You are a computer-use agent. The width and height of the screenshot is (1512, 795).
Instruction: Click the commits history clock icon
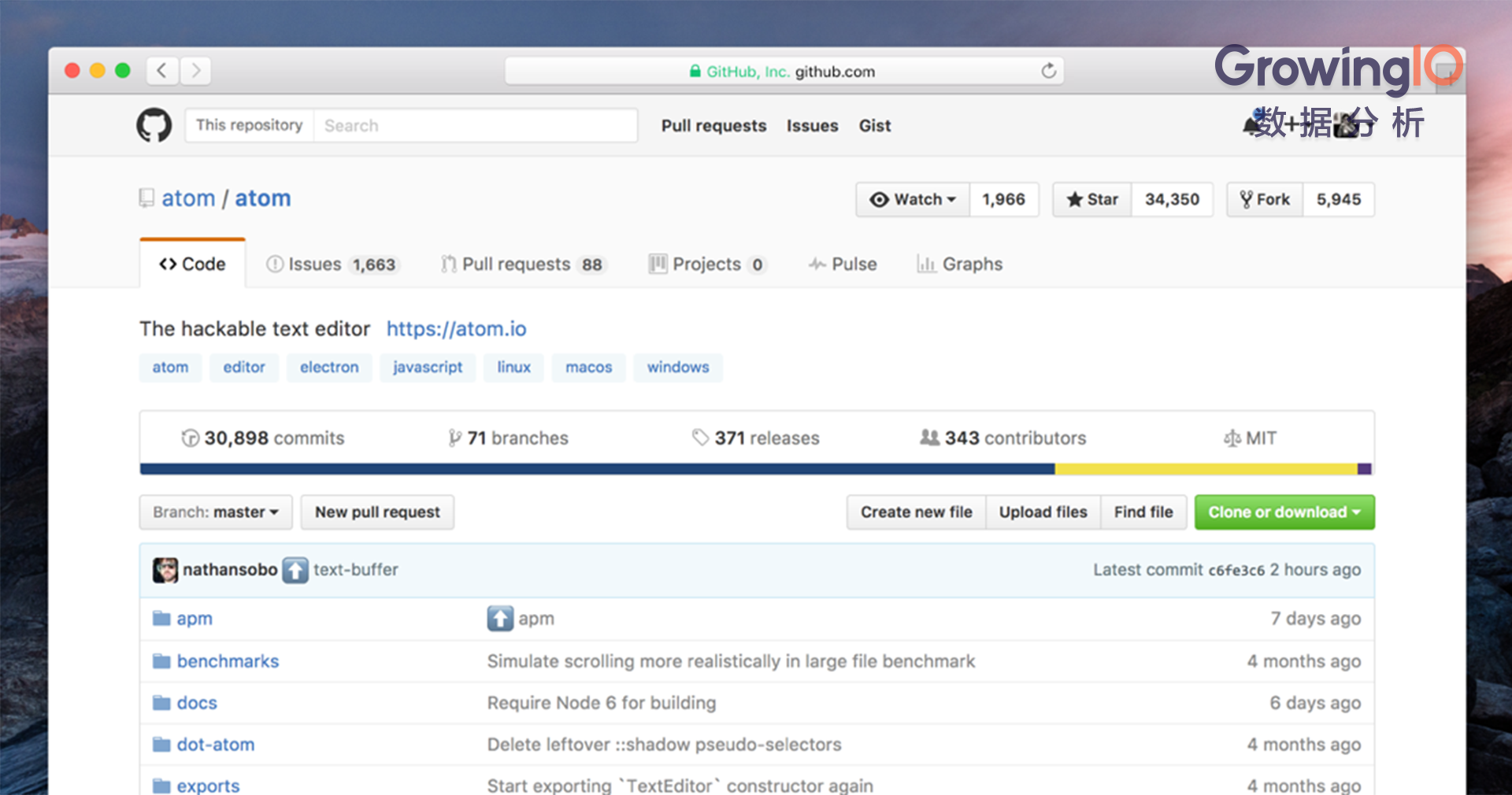tap(190, 438)
